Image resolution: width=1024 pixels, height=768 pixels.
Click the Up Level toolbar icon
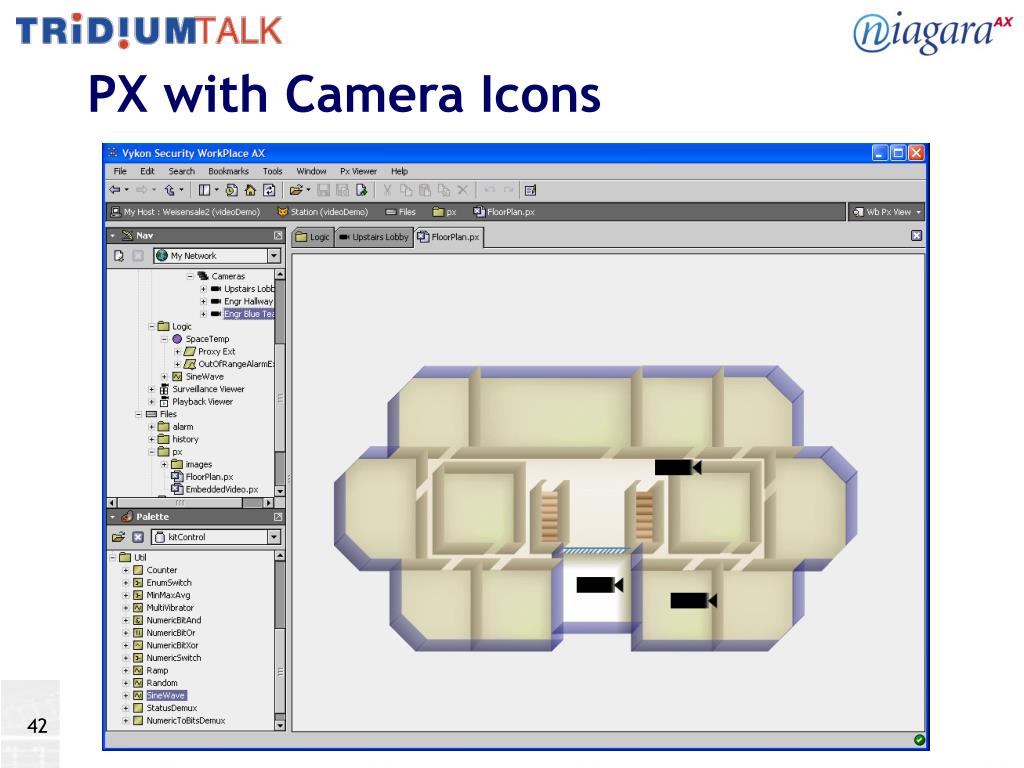[170, 190]
